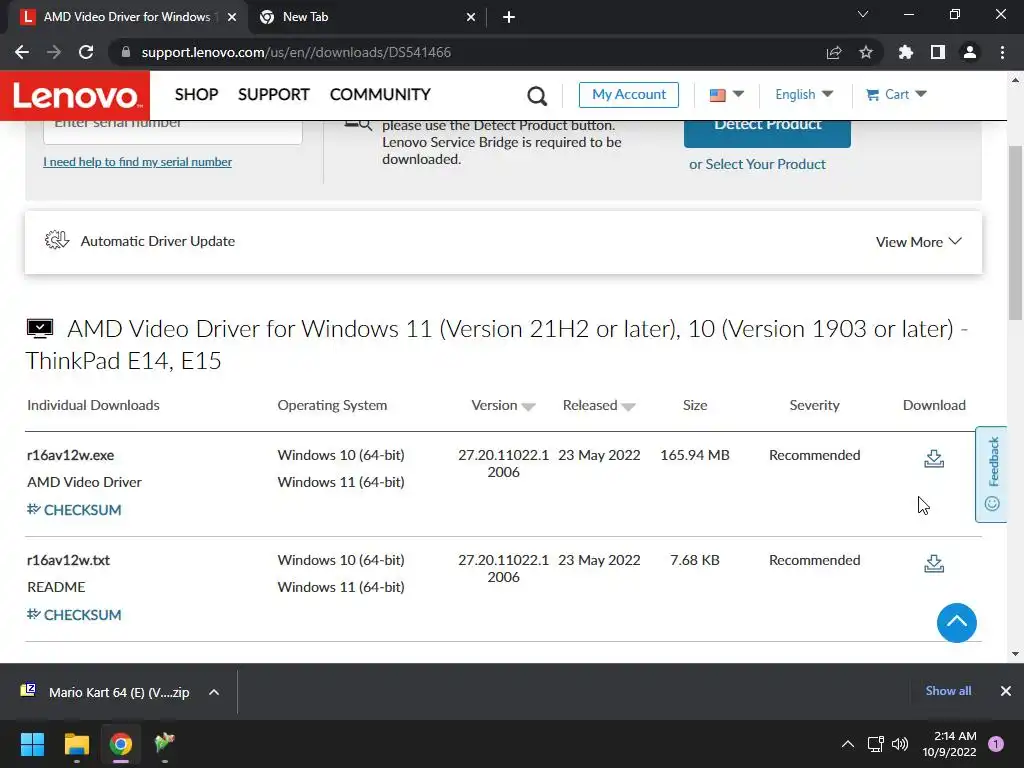The width and height of the screenshot is (1024, 768).
Task: Open the Lenovo site search magnifier
Action: pyautogui.click(x=537, y=95)
